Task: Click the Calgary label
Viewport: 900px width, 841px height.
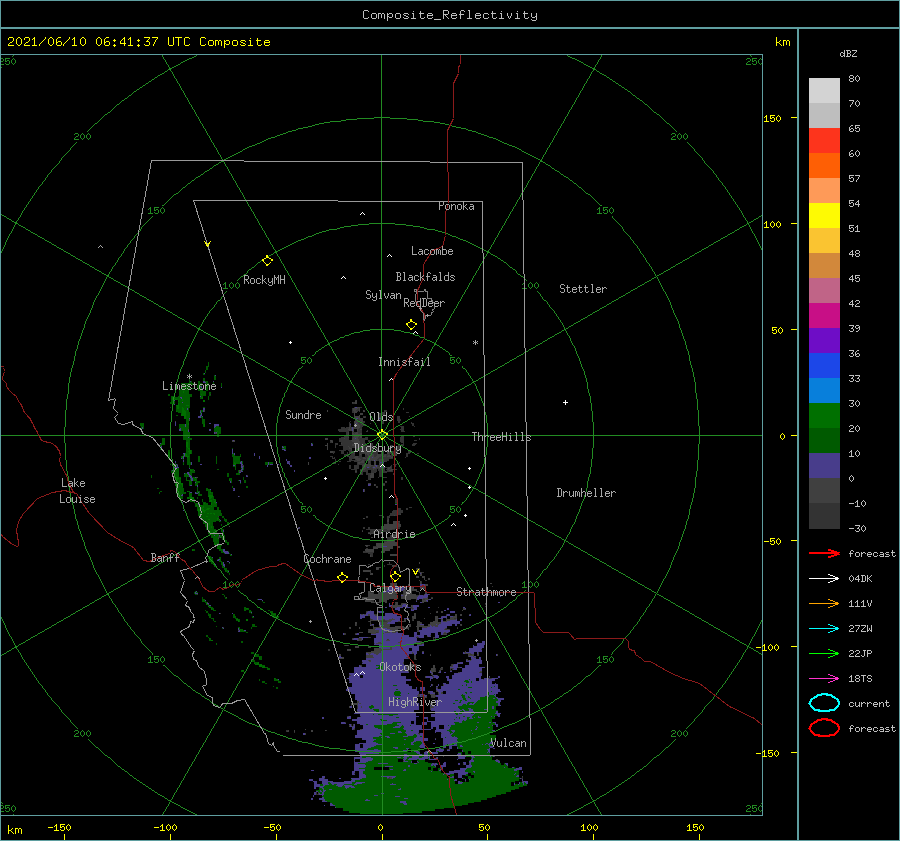Action: pyautogui.click(x=390, y=588)
